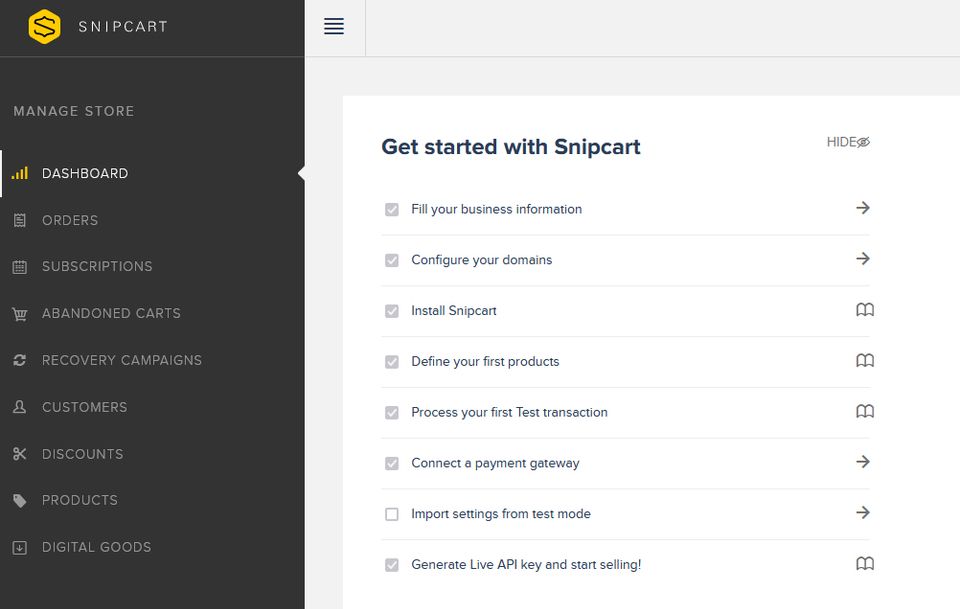The width and height of the screenshot is (960, 609).
Task: Open the Orders section icon
Action: [x=19, y=220]
